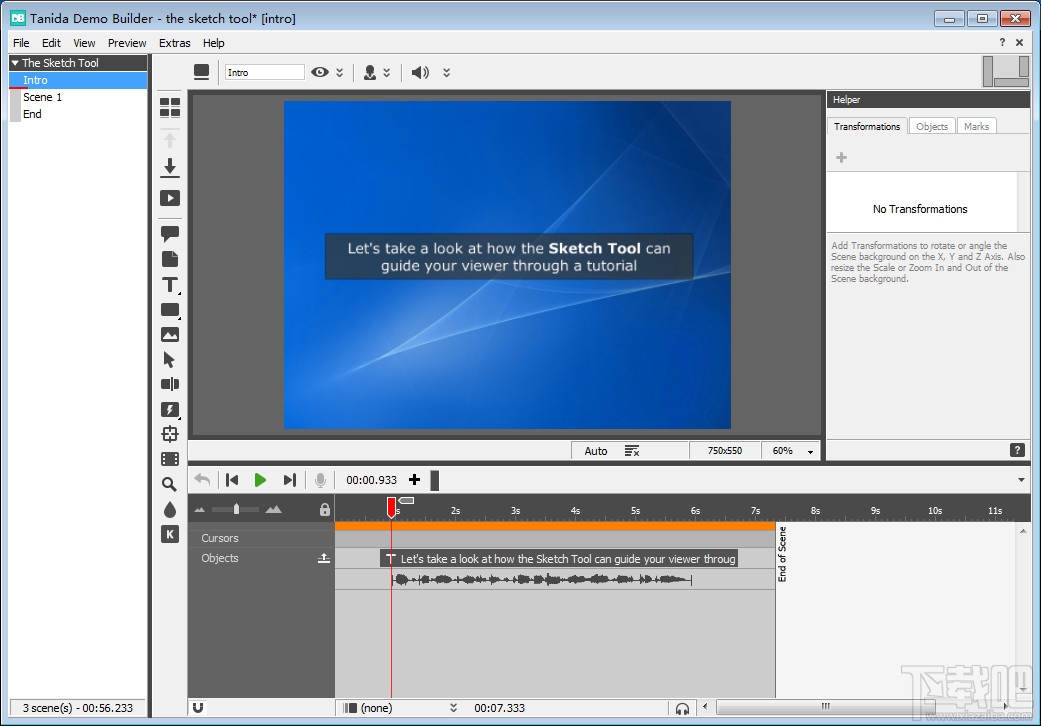The image size is (1041, 726).
Task: Select the Text tool in sidebar
Action: [x=170, y=285]
